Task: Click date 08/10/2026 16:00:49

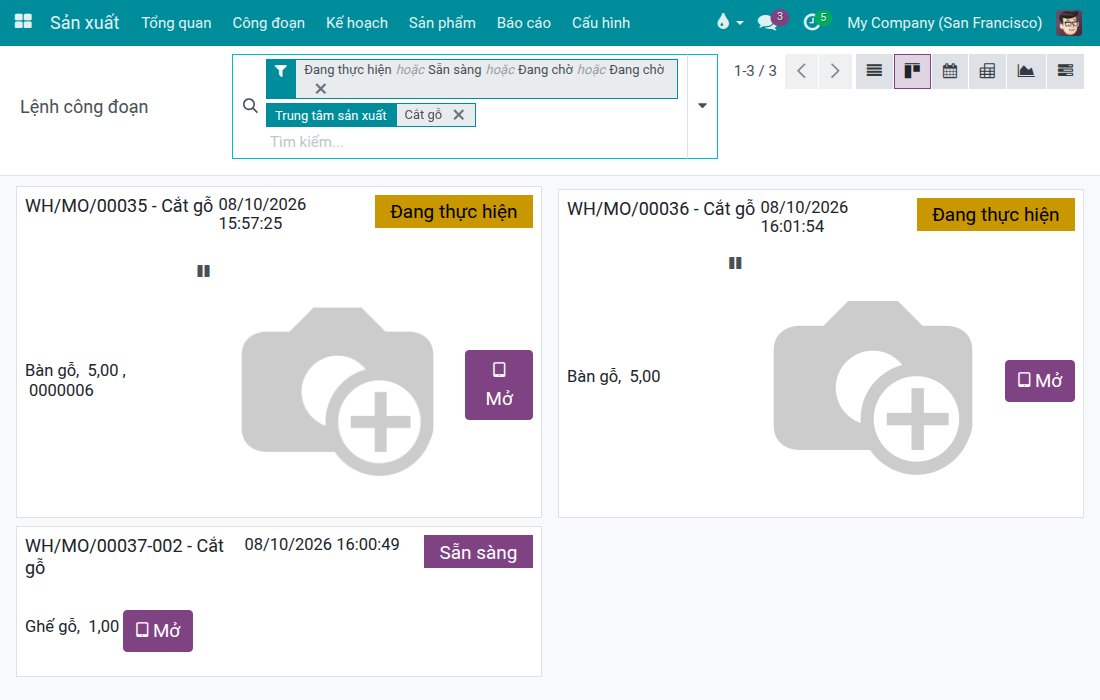Action: coord(322,544)
